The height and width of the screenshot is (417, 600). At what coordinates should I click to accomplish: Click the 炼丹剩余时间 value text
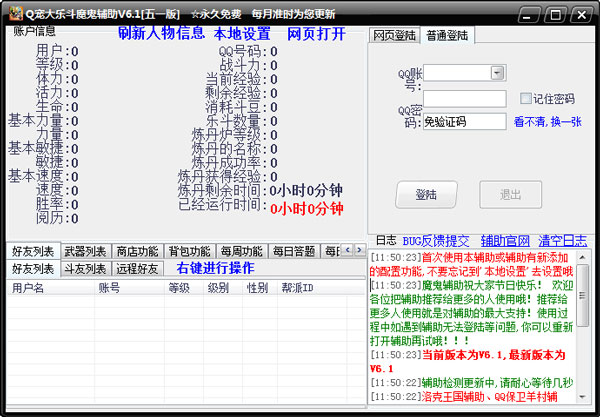click(x=306, y=190)
